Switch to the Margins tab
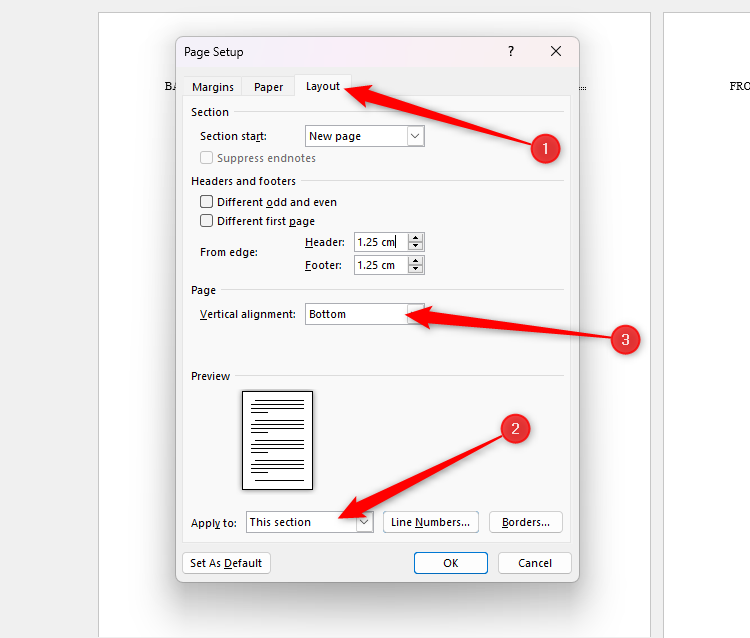The height and width of the screenshot is (638, 750). point(212,87)
